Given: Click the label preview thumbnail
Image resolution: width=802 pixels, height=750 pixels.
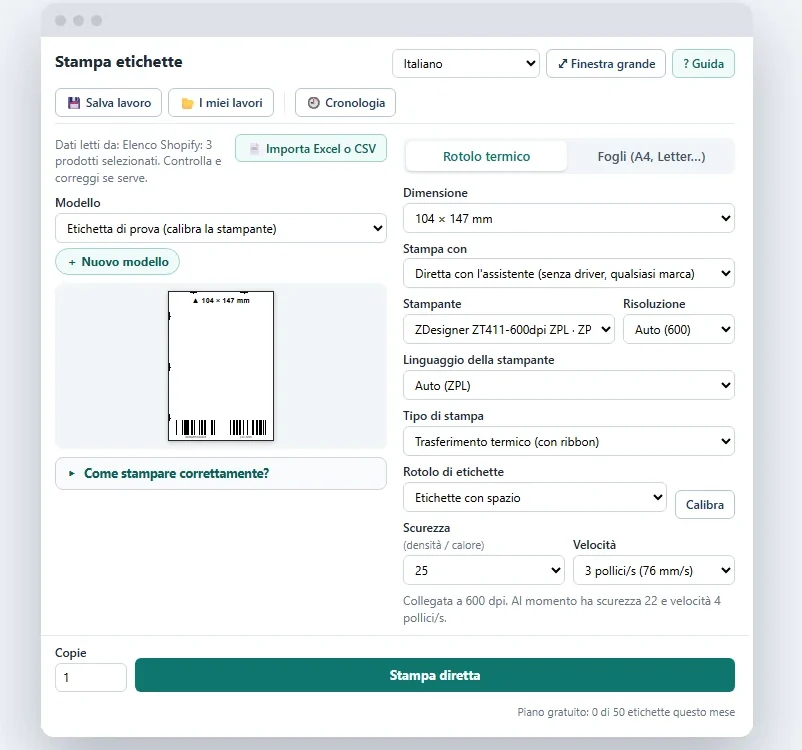Looking at the screenshot, I should click(x=221, y=366).
